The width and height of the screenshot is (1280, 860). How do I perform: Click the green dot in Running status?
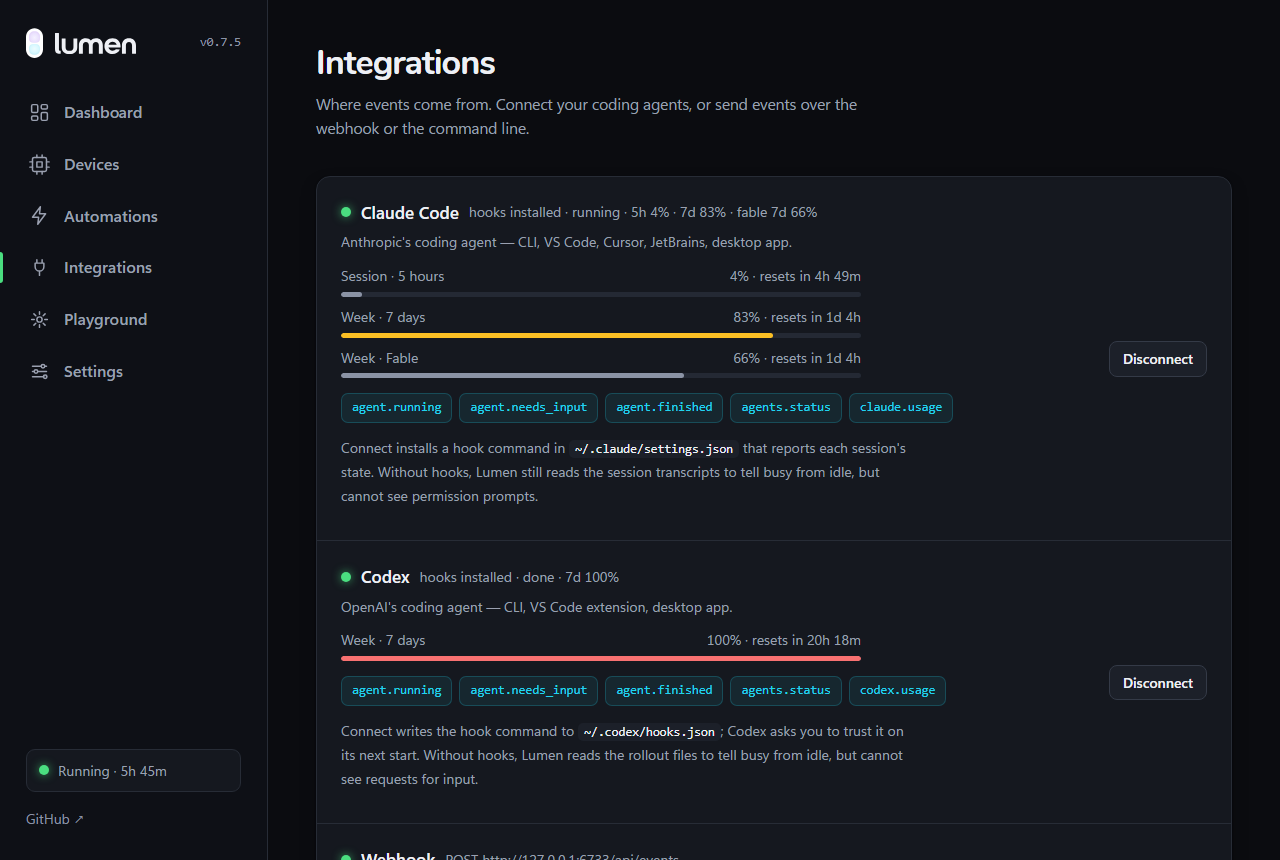(x=44, y=770)
